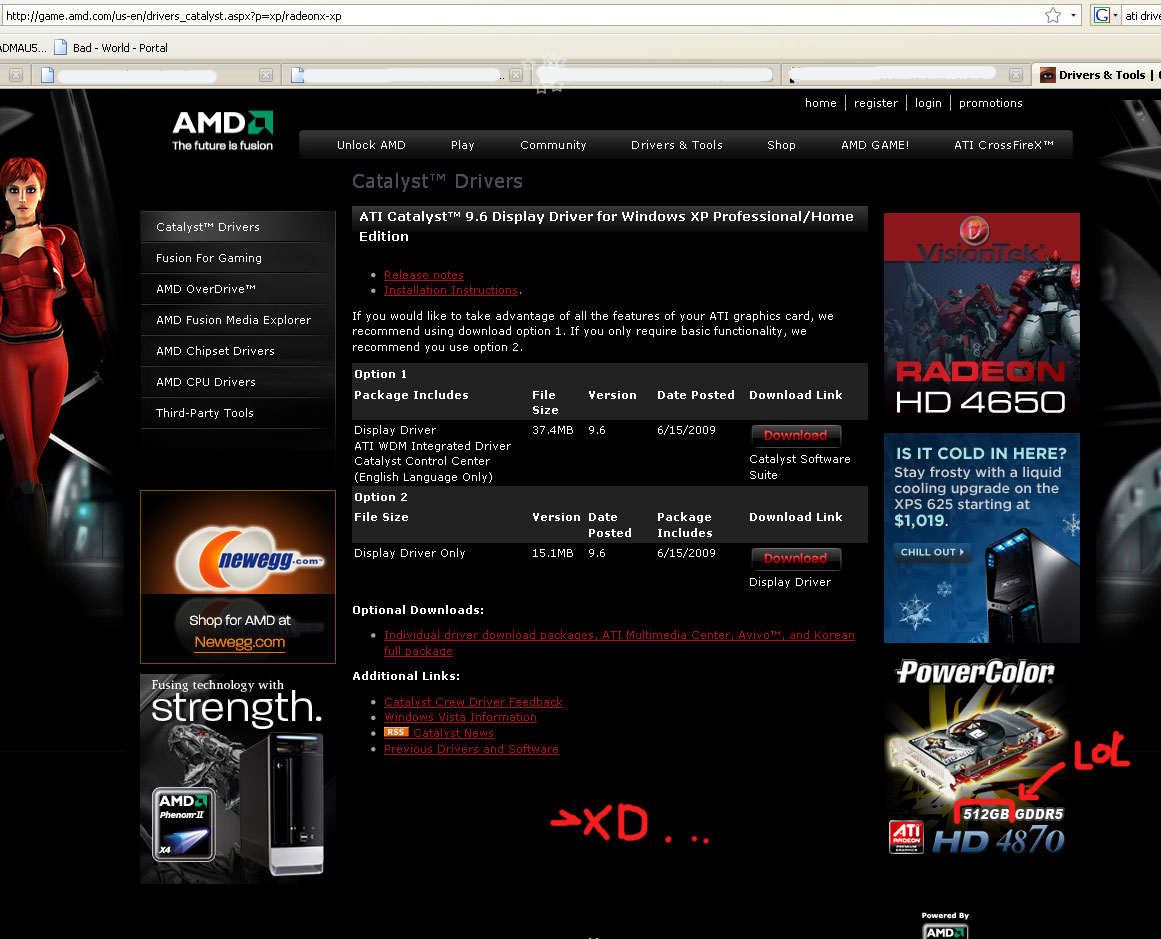Click the login link at top
Image resolution: width=1161 pixels, height=939 pixels.
[x=927, y=103]
